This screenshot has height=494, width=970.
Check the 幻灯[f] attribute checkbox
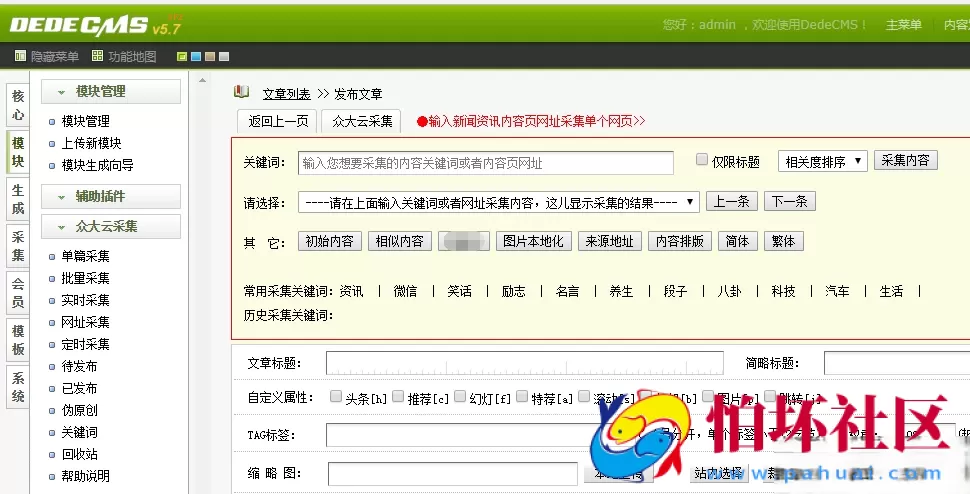coord(460,396)
